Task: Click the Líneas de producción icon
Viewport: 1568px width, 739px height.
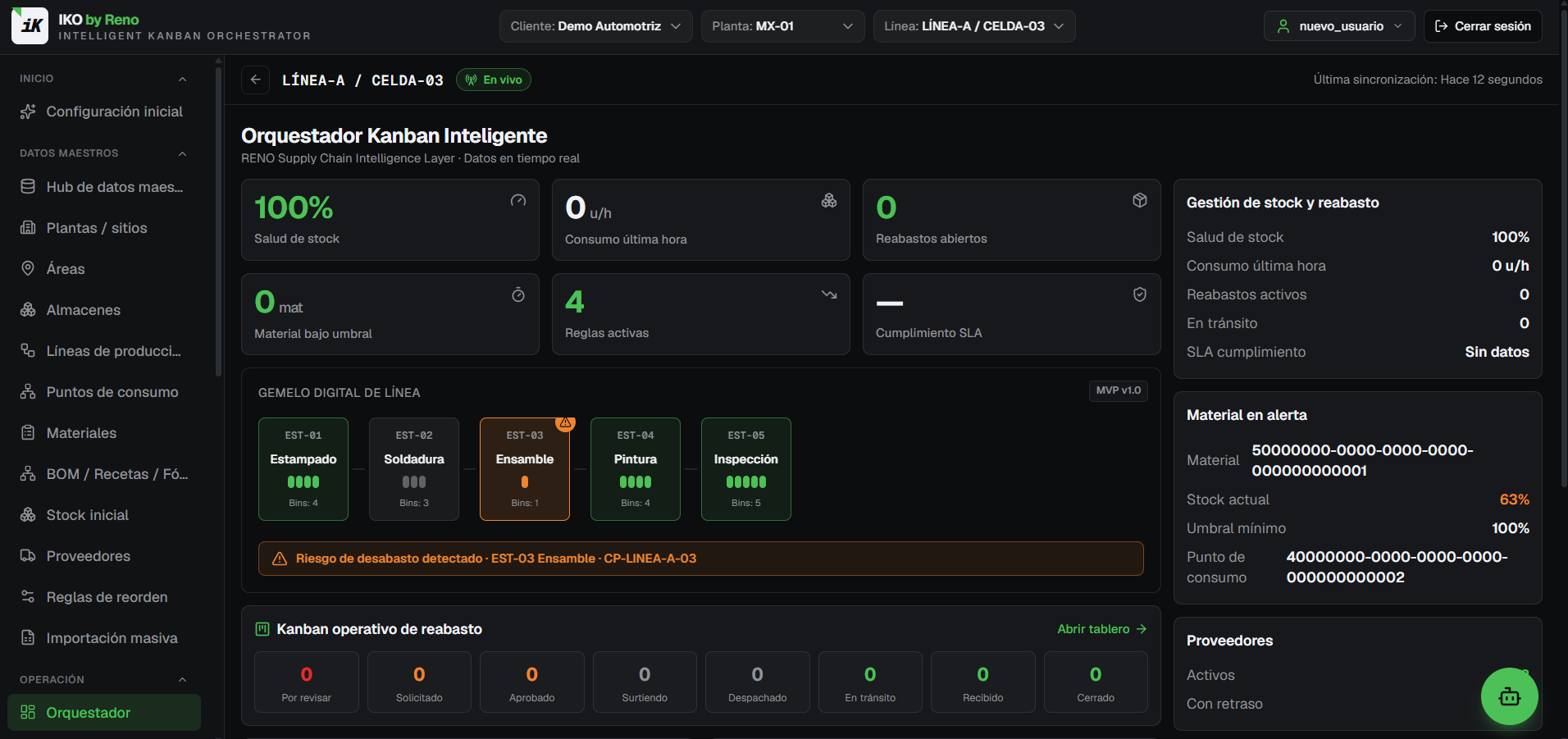Action: pyautogui.click(x=28, y=351)
